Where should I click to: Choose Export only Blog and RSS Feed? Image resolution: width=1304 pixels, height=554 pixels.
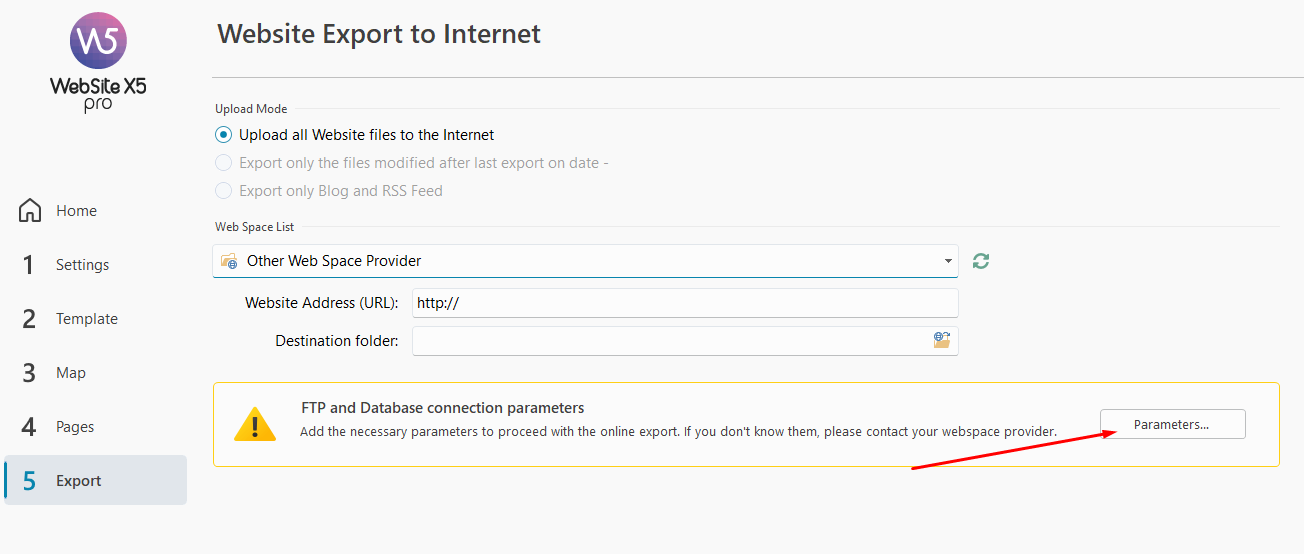[224, 191]
